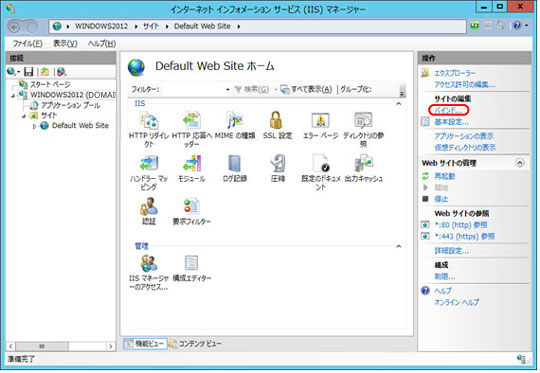This screenshot has width=540, height=373.
Task: Click the save icon in connections toolbar
Action: point(29,72)
